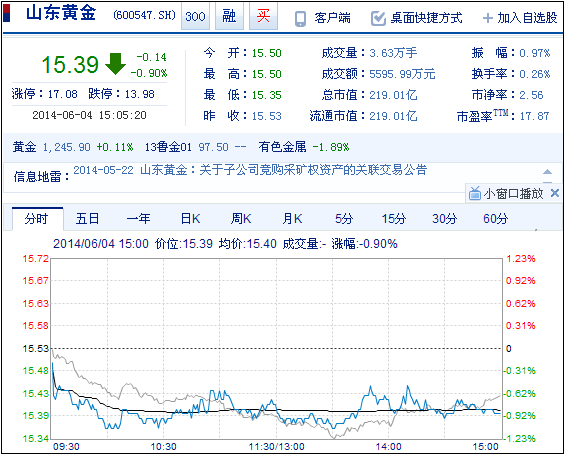Click the 市净率 2.56 value
This screenshot has width=565, height=455.
(531, 95)
